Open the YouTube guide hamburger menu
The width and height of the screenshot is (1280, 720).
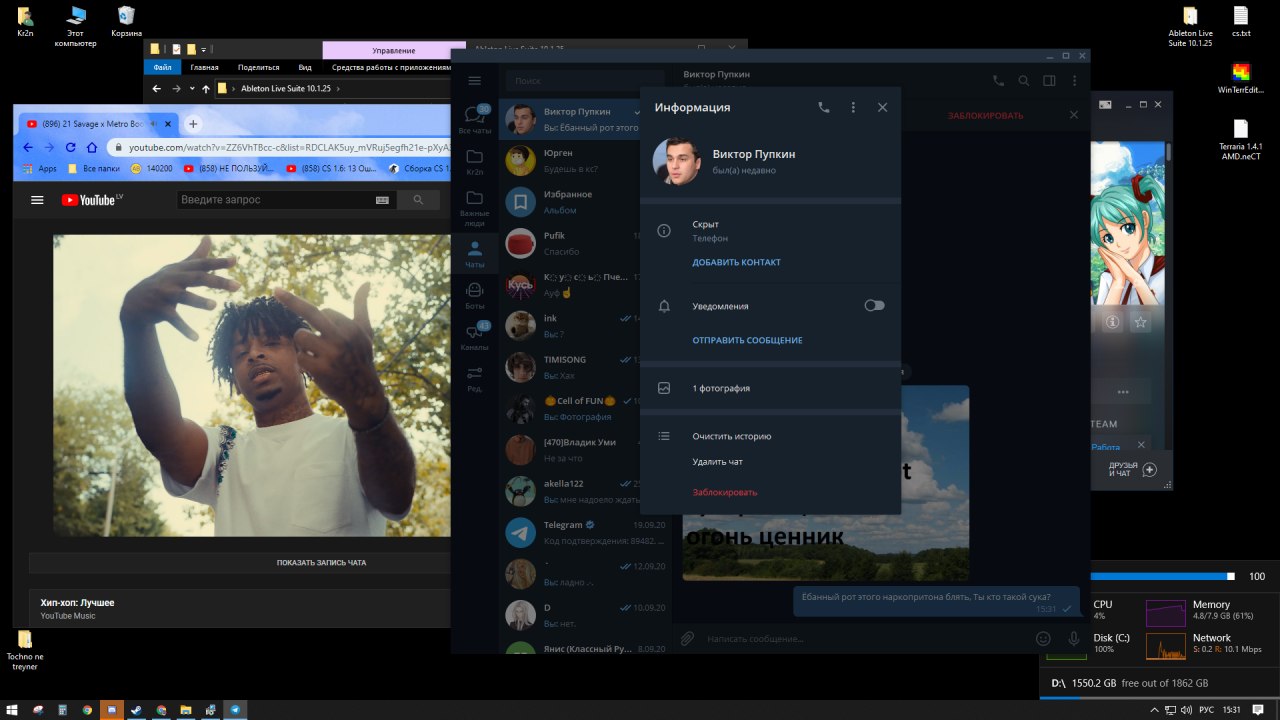(37, 200)
